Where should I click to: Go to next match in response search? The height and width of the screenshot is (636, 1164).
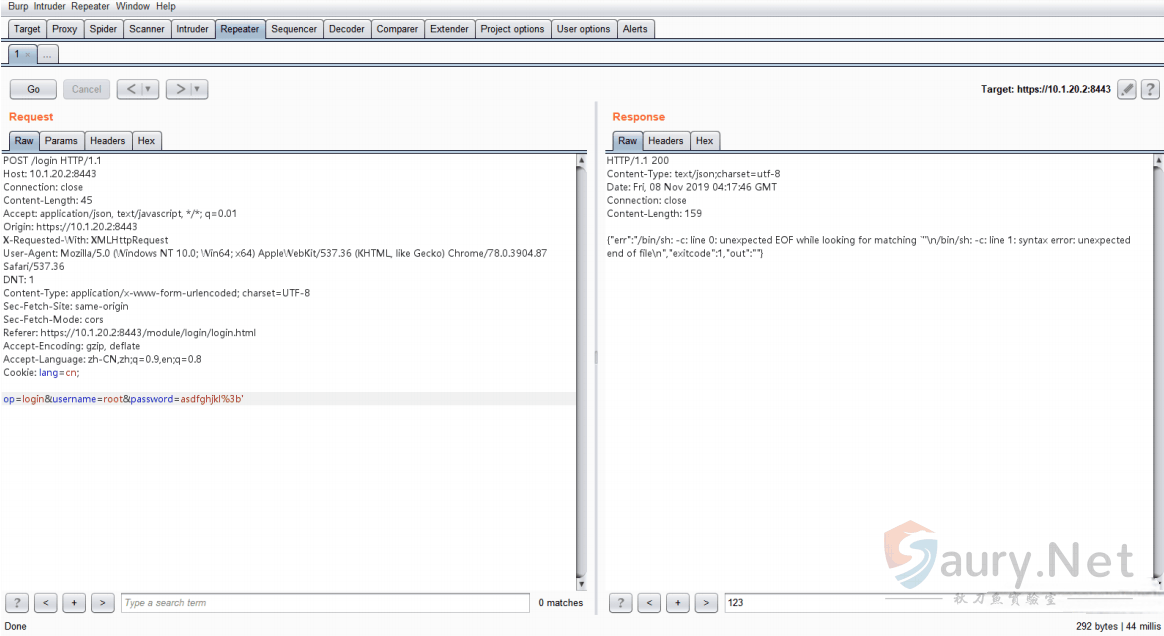point(706,603)
